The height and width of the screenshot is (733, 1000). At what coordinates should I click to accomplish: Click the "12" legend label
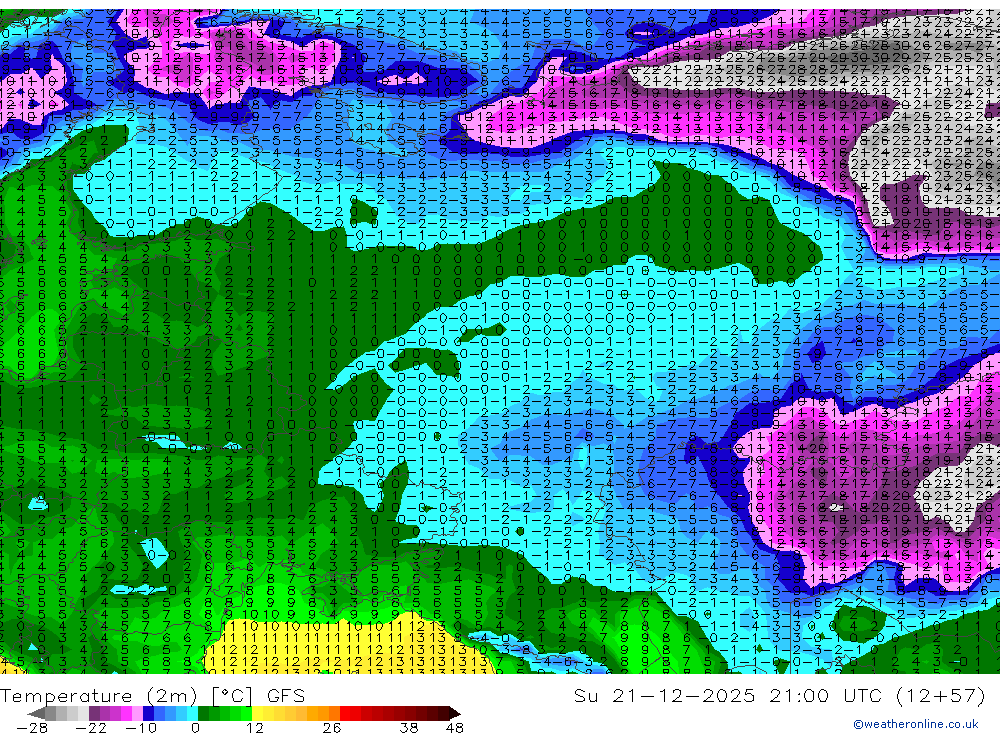254,727
